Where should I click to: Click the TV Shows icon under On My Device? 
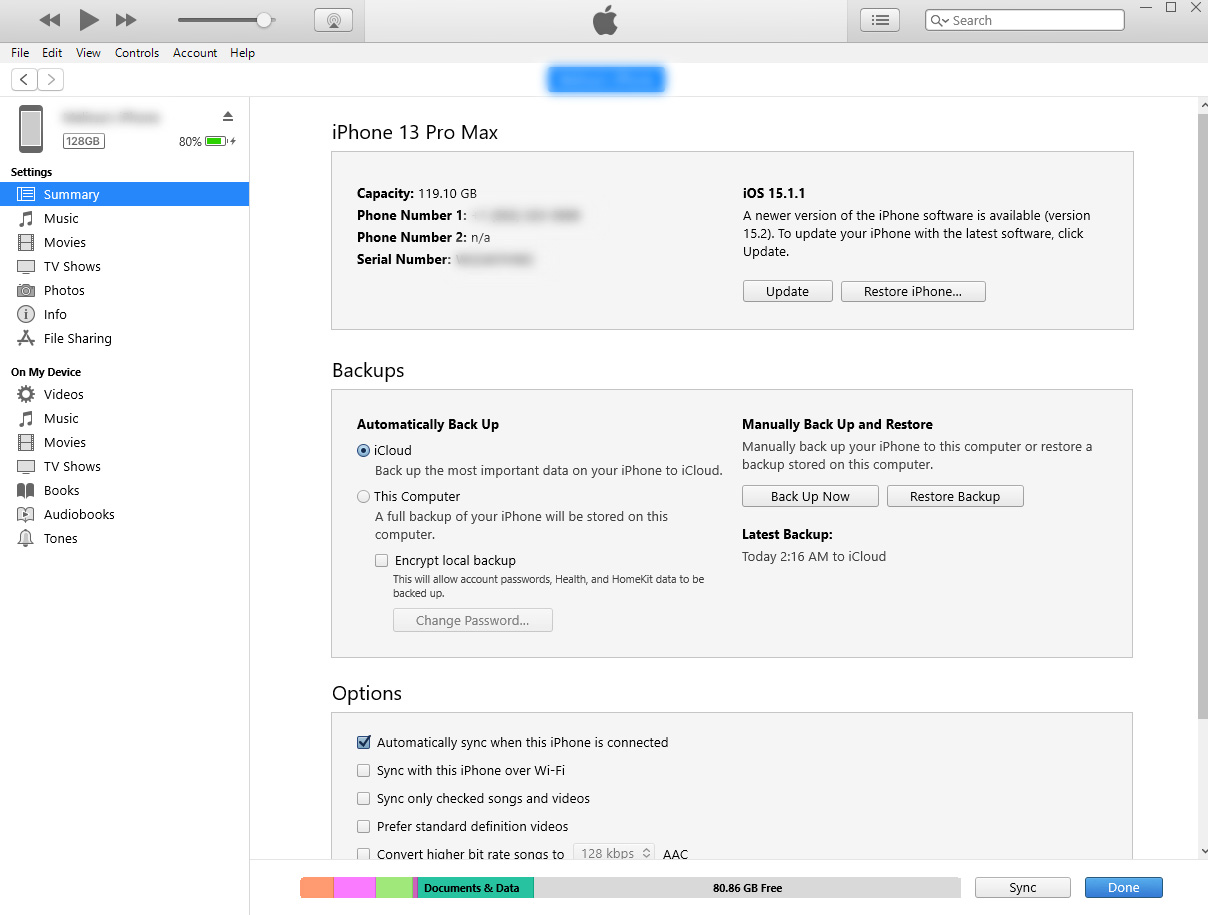coord(26,467)
